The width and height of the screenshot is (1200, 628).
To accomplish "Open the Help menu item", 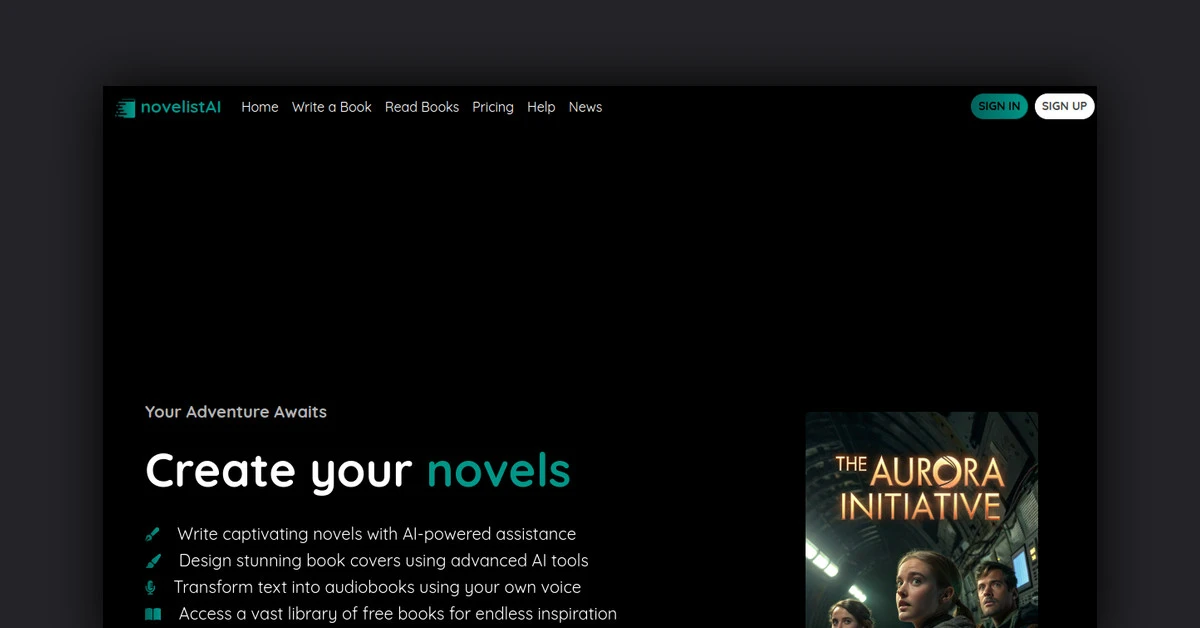I will 541,107.
